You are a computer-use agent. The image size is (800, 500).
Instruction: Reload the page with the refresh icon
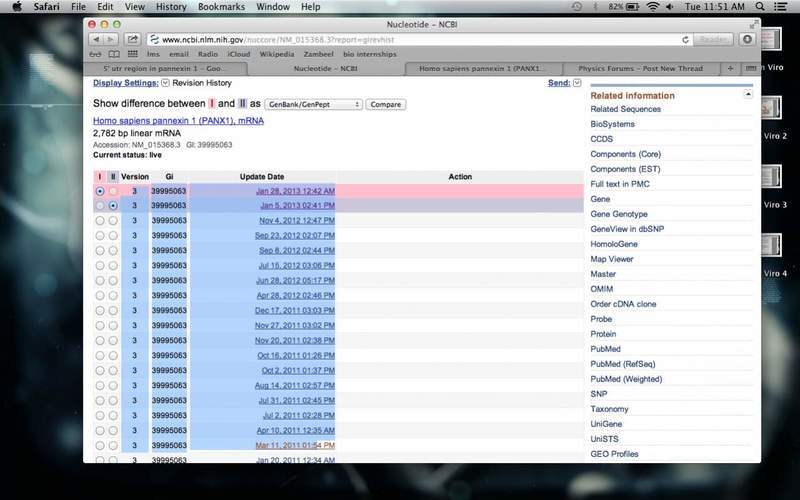tap(685, 39)
